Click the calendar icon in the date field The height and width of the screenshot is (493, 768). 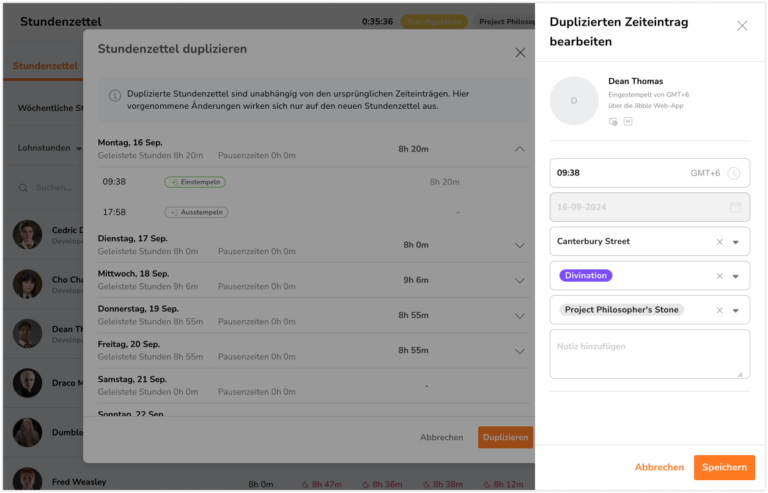tap(736, 207)
